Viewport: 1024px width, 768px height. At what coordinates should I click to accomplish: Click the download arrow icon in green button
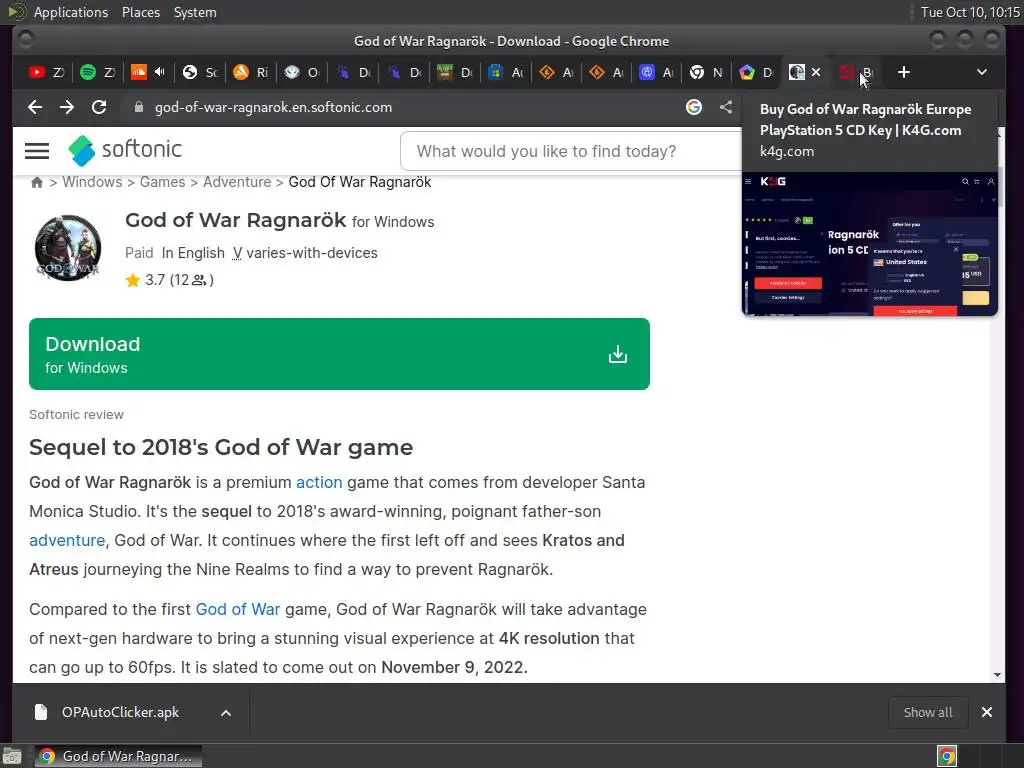(618, 355)
